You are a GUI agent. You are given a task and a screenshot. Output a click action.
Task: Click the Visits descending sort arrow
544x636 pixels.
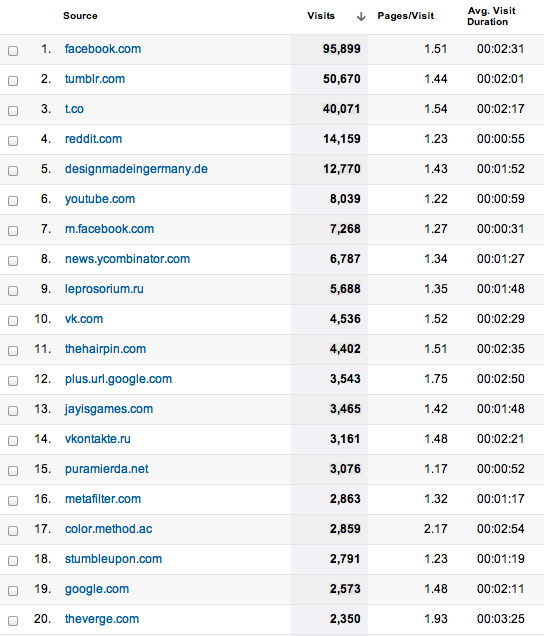[x=361, y=17]
